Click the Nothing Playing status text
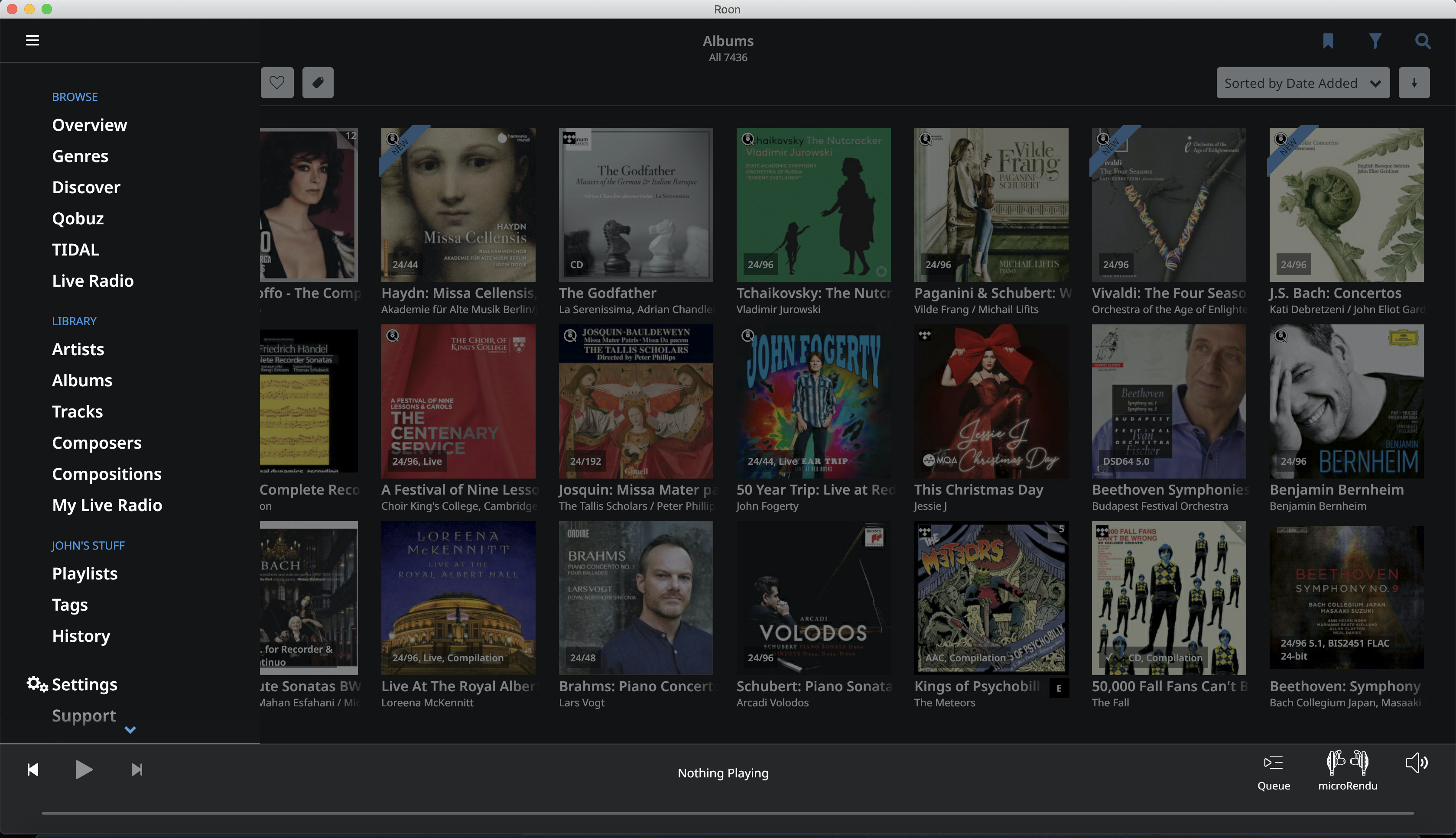Viewport: 1456px width, 838px height. point(723,773)
